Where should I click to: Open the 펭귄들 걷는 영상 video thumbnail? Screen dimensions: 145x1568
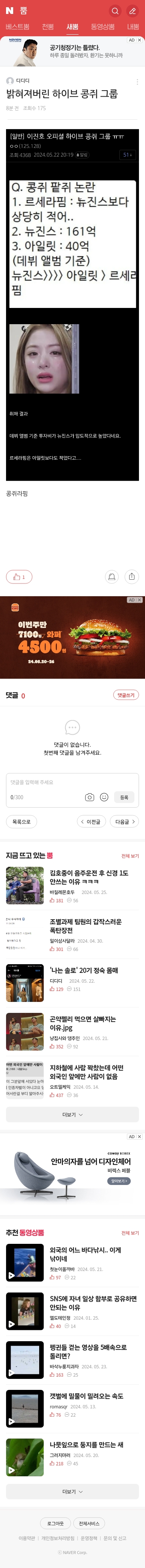[25, 1359]
